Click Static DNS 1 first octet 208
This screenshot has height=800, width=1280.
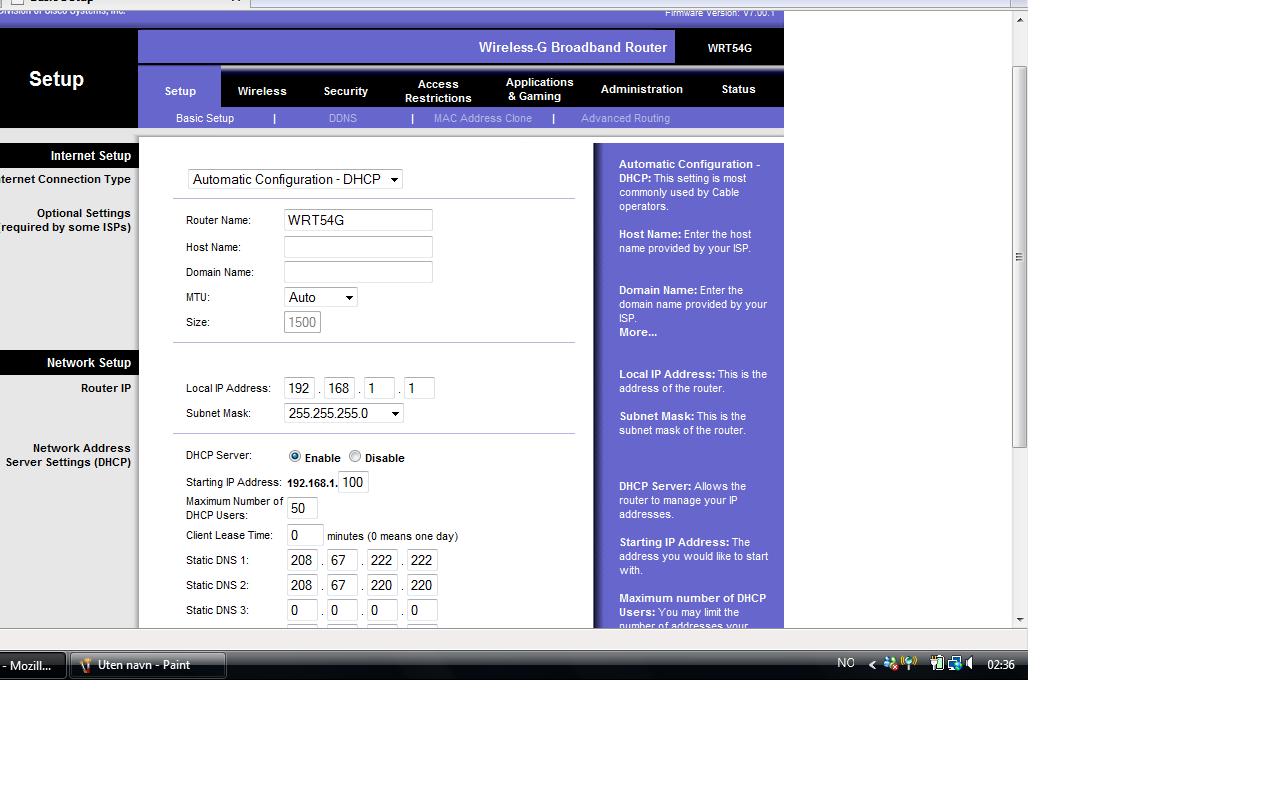(x=302, y=560)
